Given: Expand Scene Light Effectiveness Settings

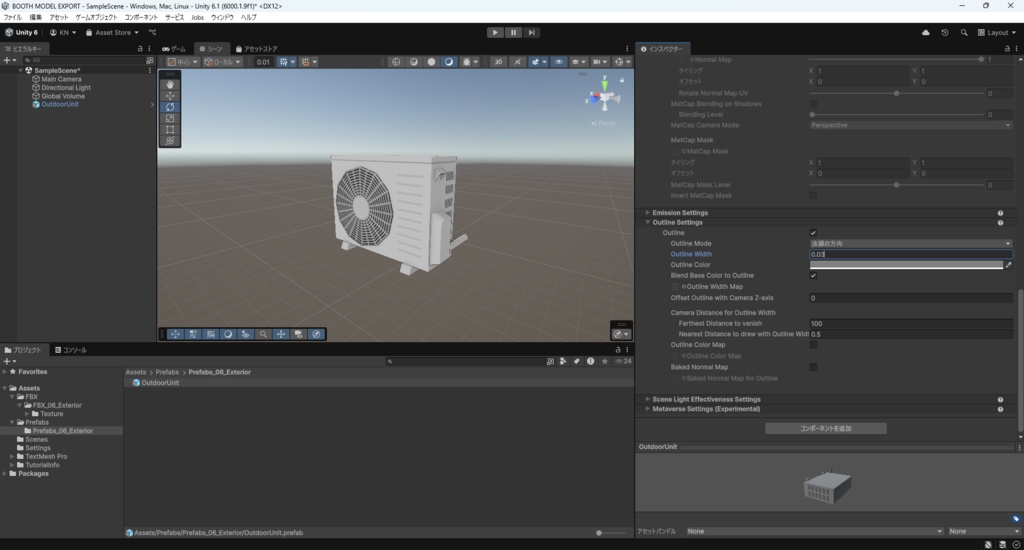Looking at the screenshot, I should click(706, 399).
